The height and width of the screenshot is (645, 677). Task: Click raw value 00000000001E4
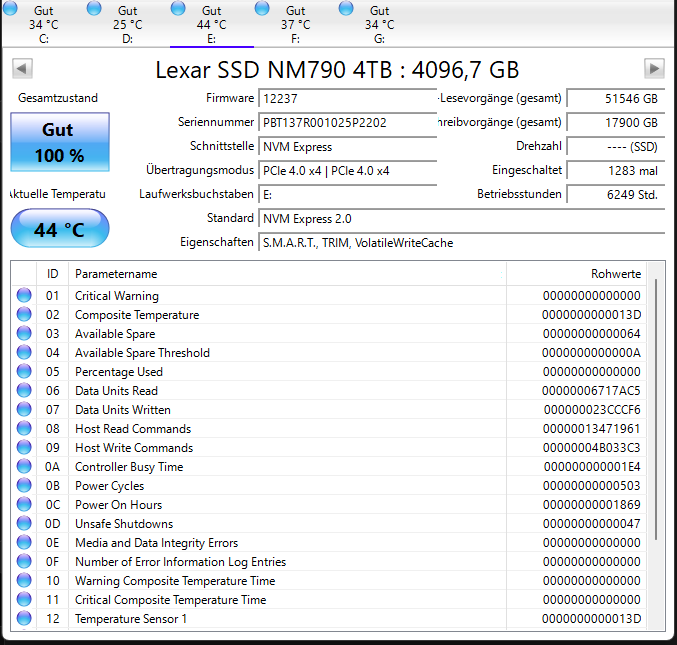[592, 467]
